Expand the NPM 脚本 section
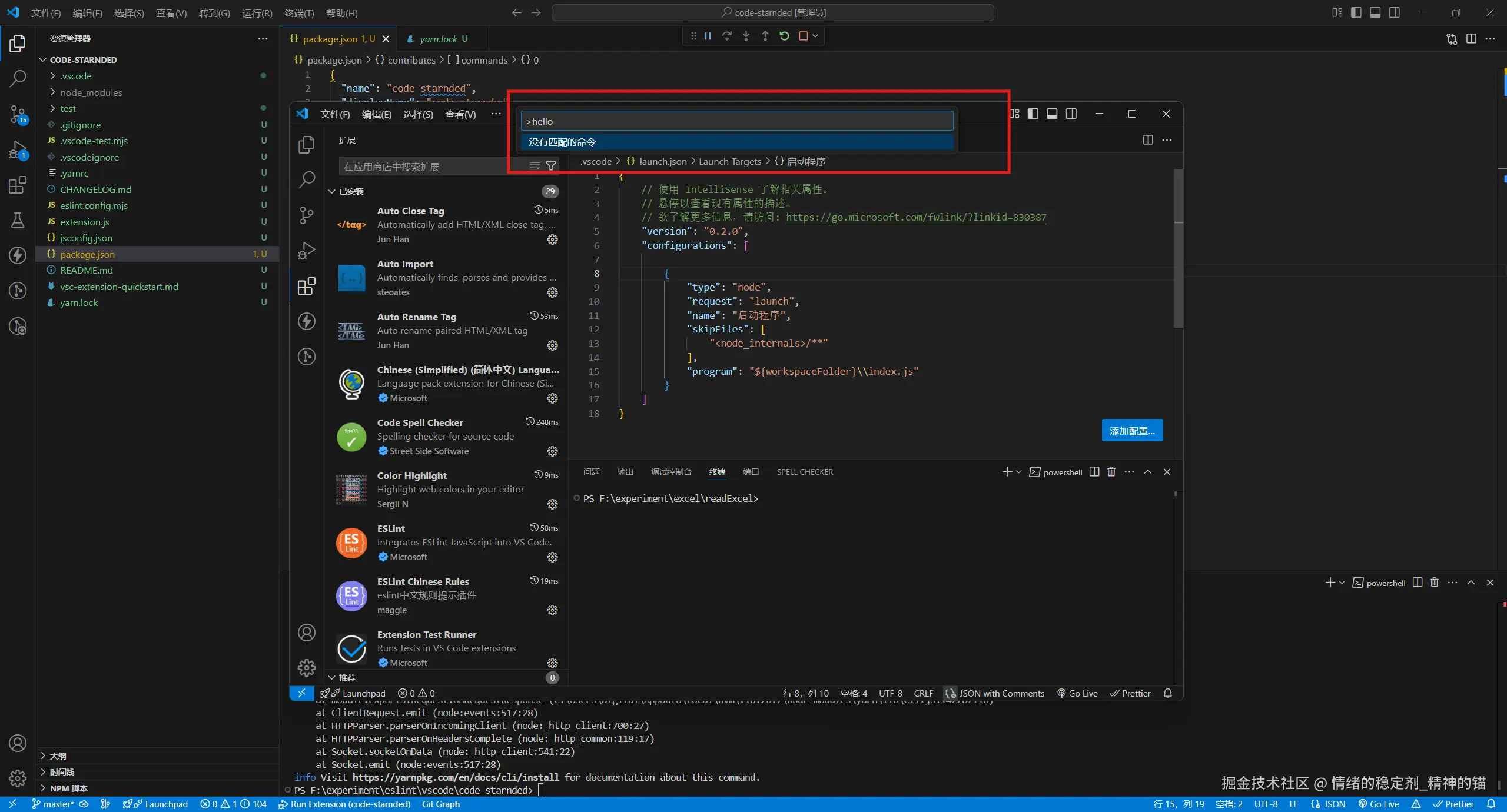This screenshot has width=1507, height=812. click(x=68, y=788)
